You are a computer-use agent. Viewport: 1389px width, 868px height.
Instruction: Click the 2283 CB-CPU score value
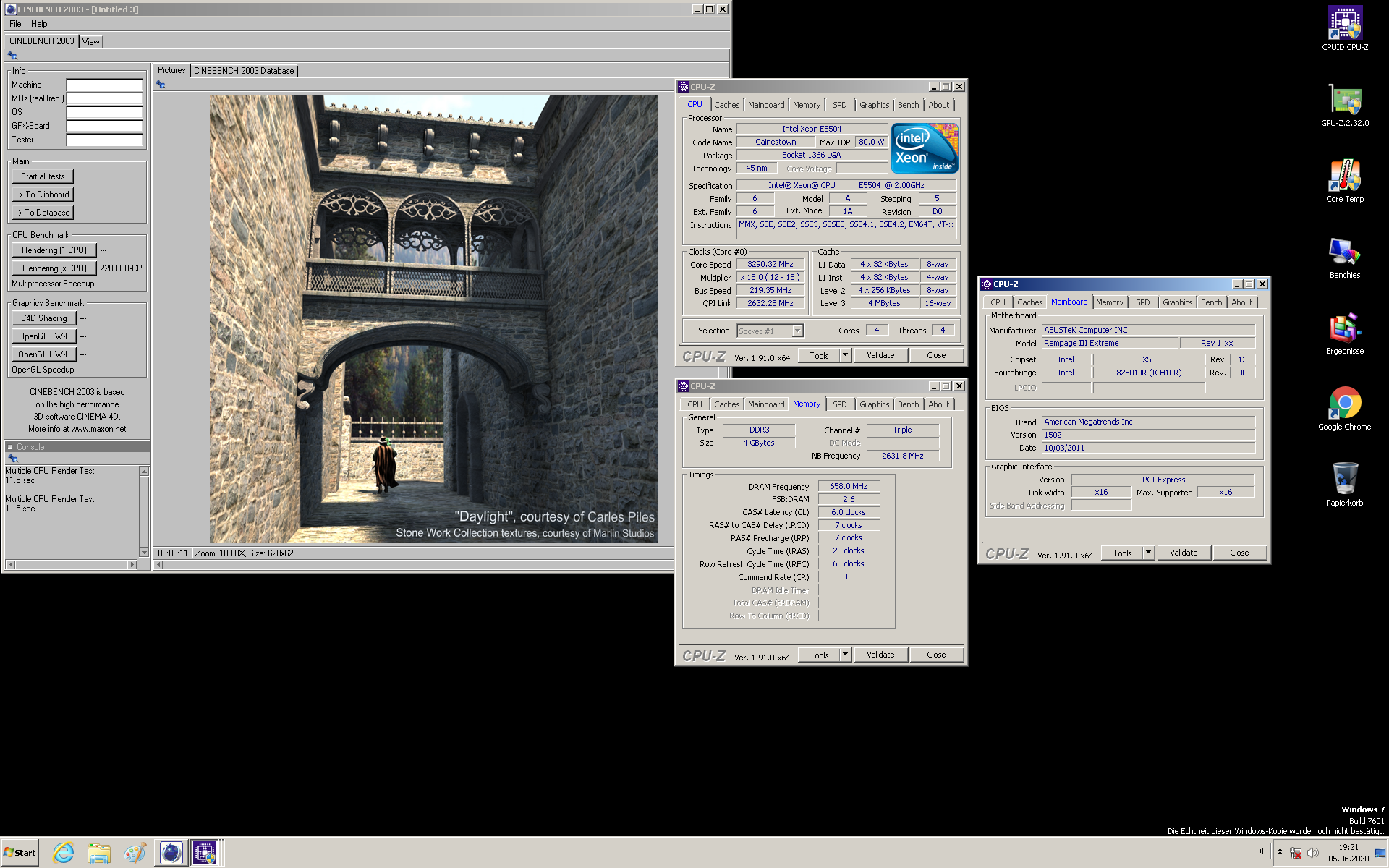(122, 268)
